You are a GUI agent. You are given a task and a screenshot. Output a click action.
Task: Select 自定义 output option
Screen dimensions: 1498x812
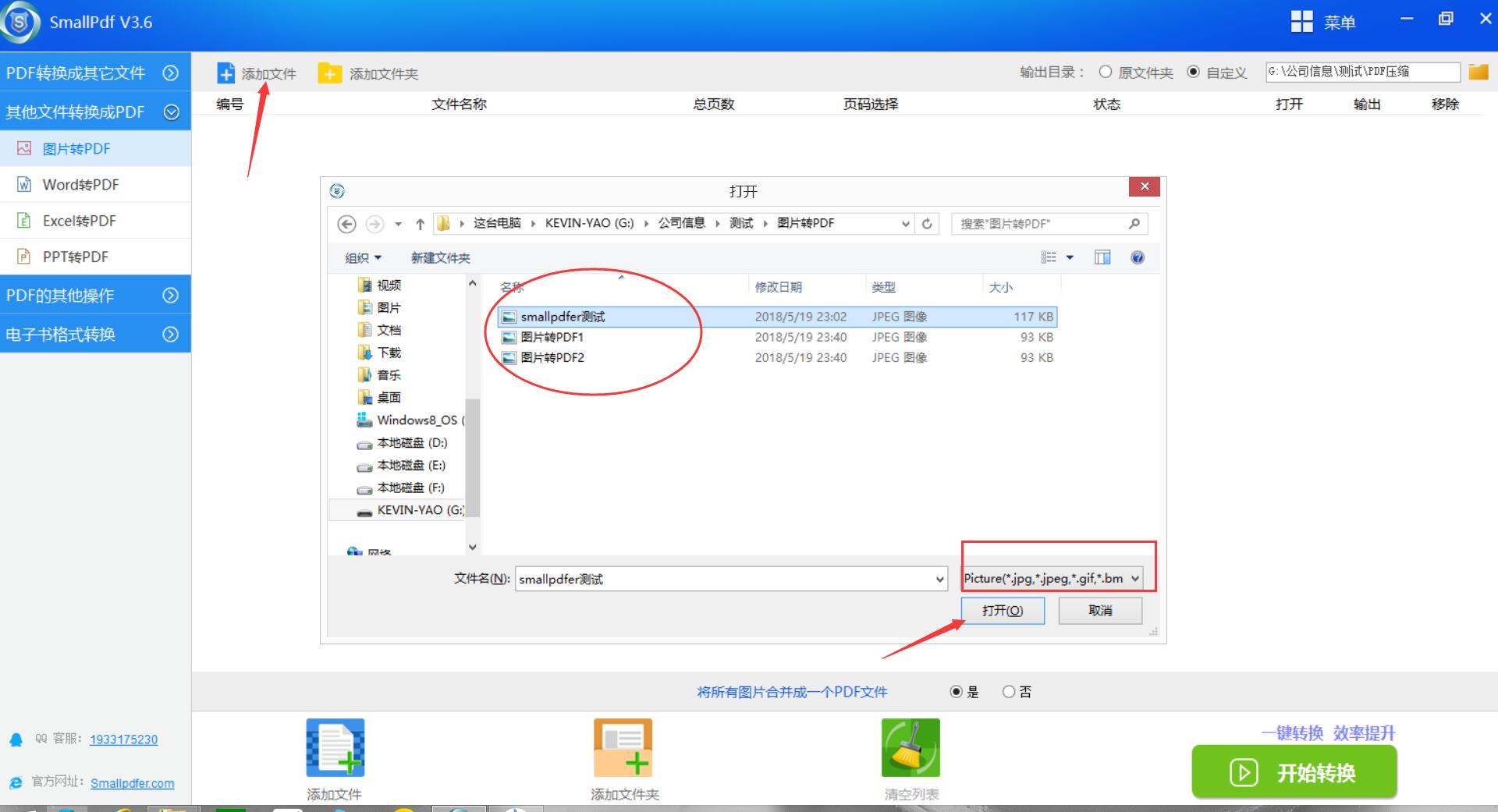1193,72
